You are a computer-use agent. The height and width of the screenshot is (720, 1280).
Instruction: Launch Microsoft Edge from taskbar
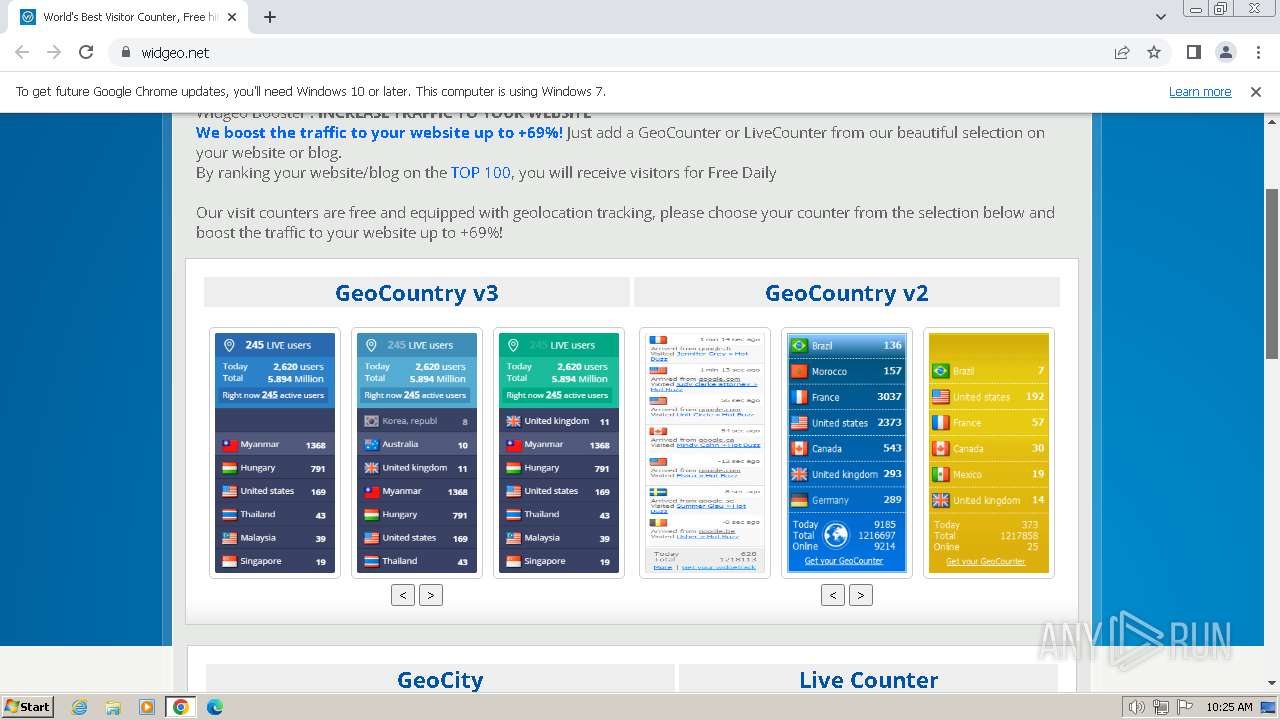214,707
